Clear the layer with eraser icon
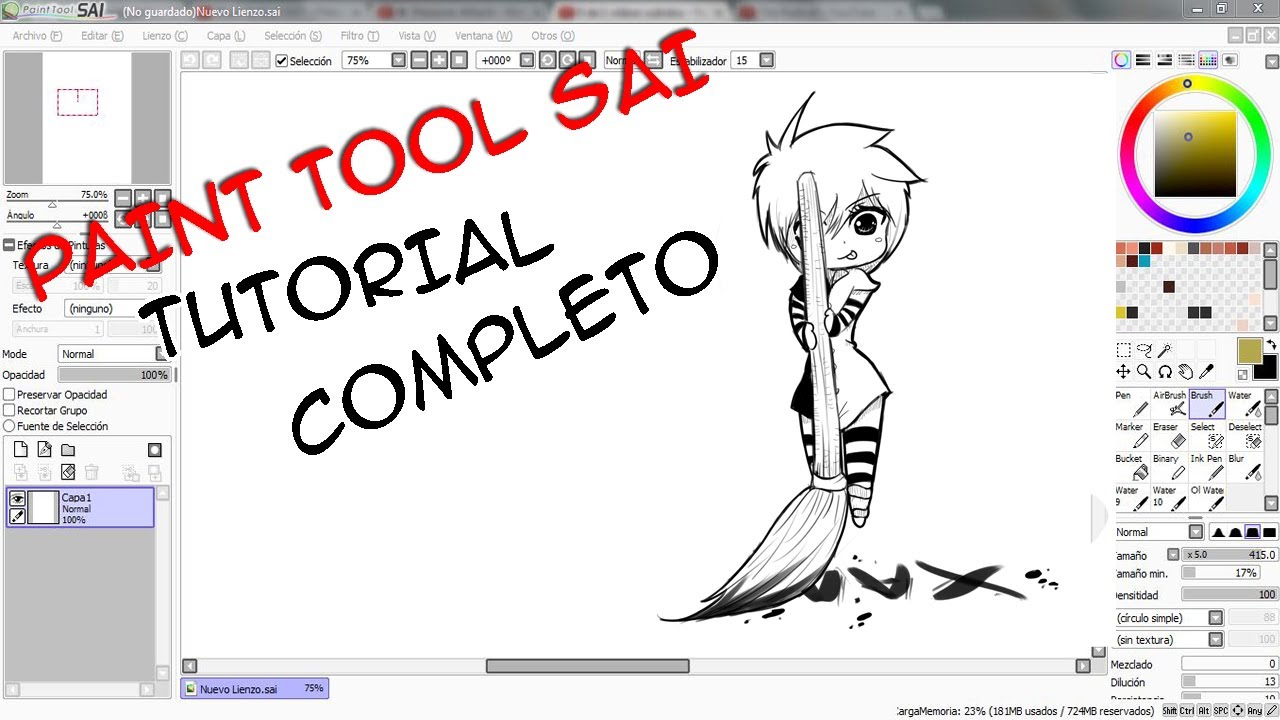 (x=68, y=472)
